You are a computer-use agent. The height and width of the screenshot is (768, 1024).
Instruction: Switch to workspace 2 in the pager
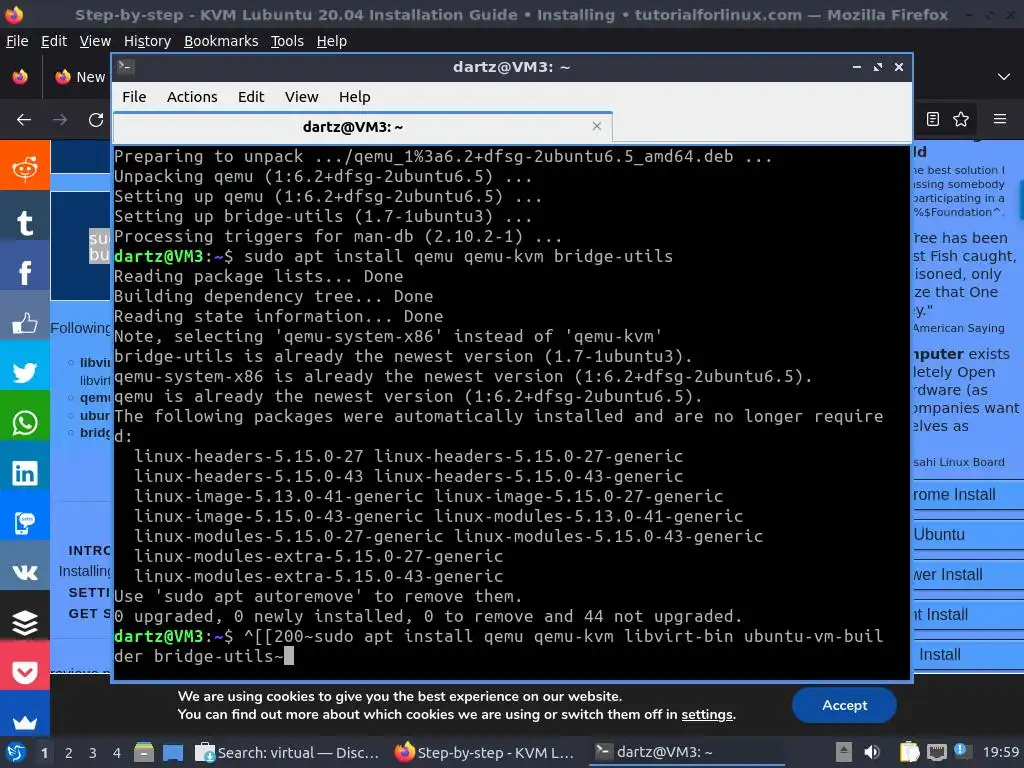click(x=69, y=753)
